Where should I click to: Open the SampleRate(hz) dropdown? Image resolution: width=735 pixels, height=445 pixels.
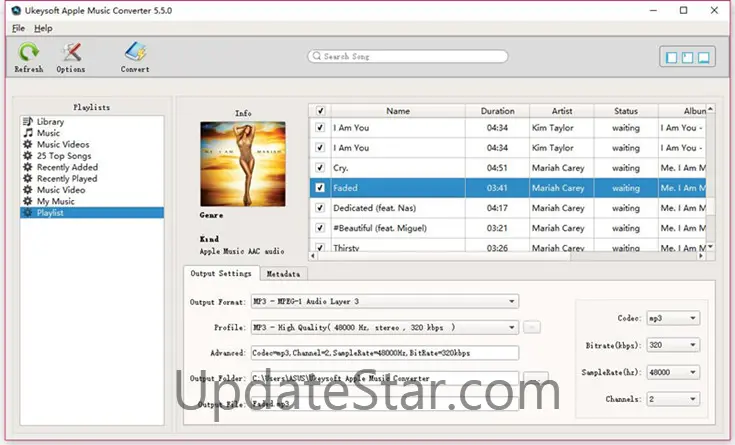point(673,372)
